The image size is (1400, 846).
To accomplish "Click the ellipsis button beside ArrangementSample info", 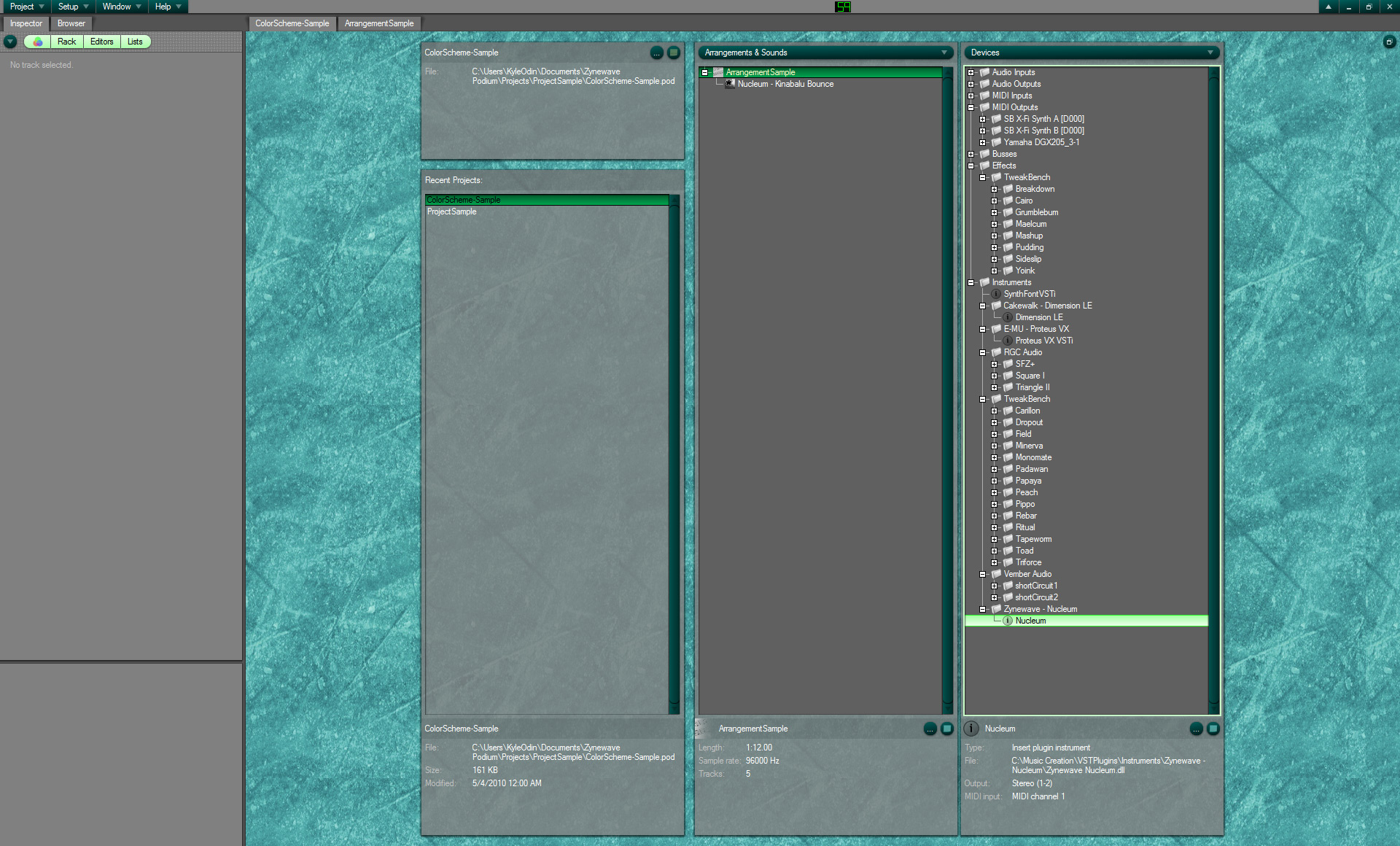I will [930, 729].
